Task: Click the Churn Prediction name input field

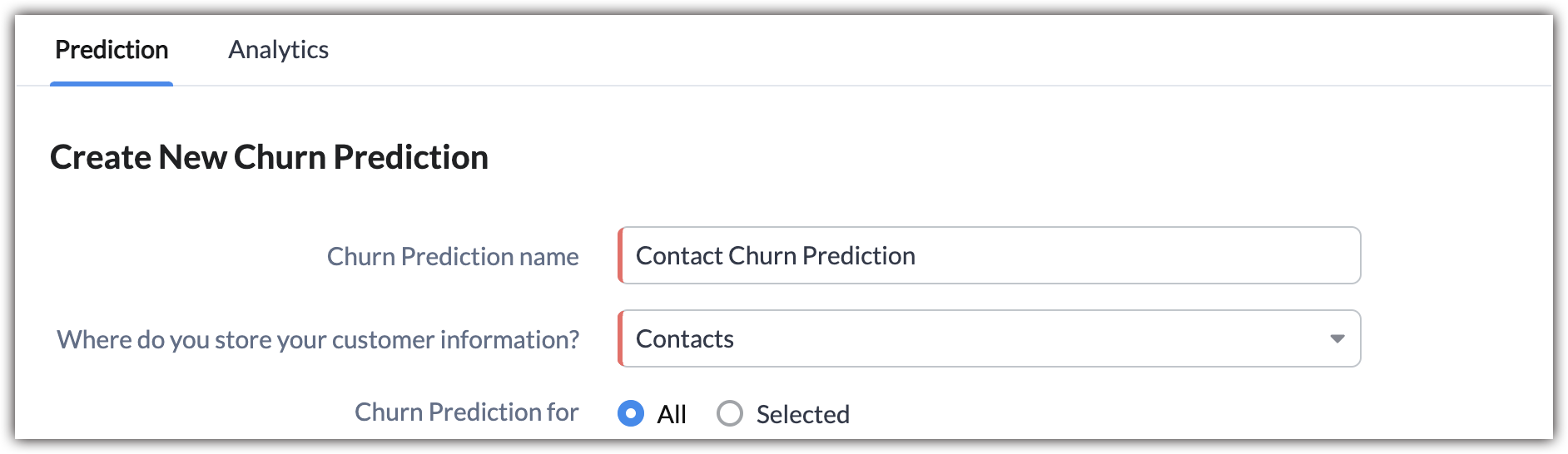Action: (990, 255)
